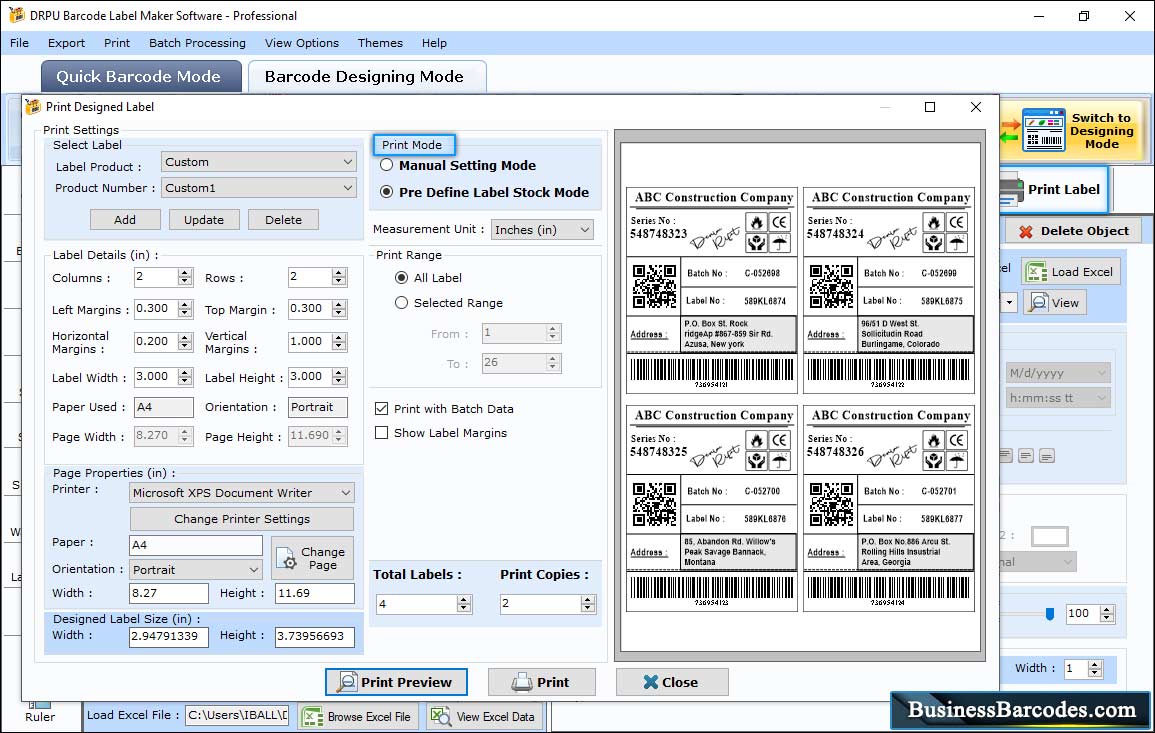Viewport: 1155px width, 733px height.
Task: Increase the Horizontal Margins stepper
Action: pyautogui.click(x=185, y=337)
